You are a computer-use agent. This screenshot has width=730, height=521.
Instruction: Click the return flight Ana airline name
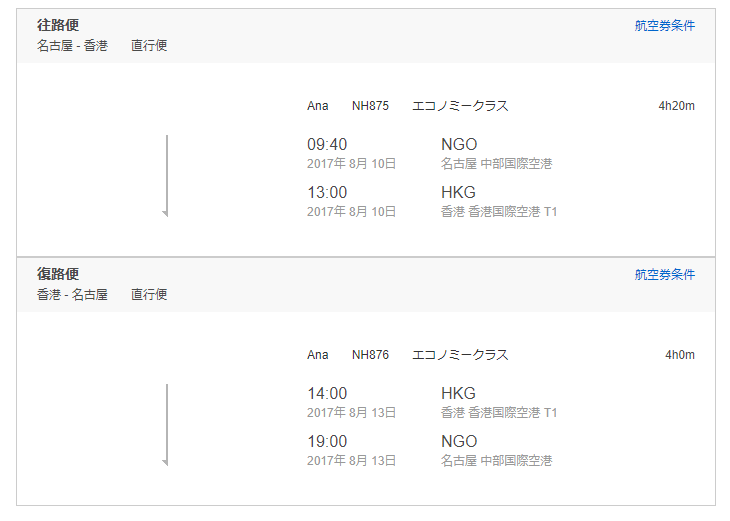(x=318, y=355)
